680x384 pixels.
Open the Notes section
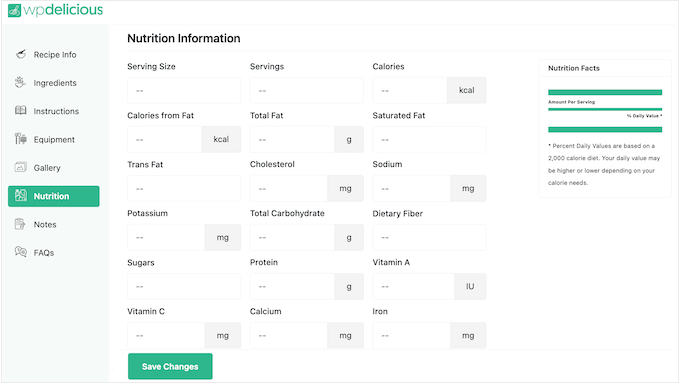(53, 224)
